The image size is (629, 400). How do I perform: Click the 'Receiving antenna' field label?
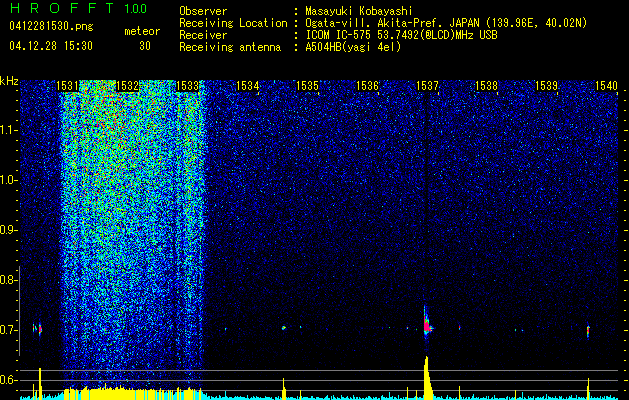click(x=230, y=47)
